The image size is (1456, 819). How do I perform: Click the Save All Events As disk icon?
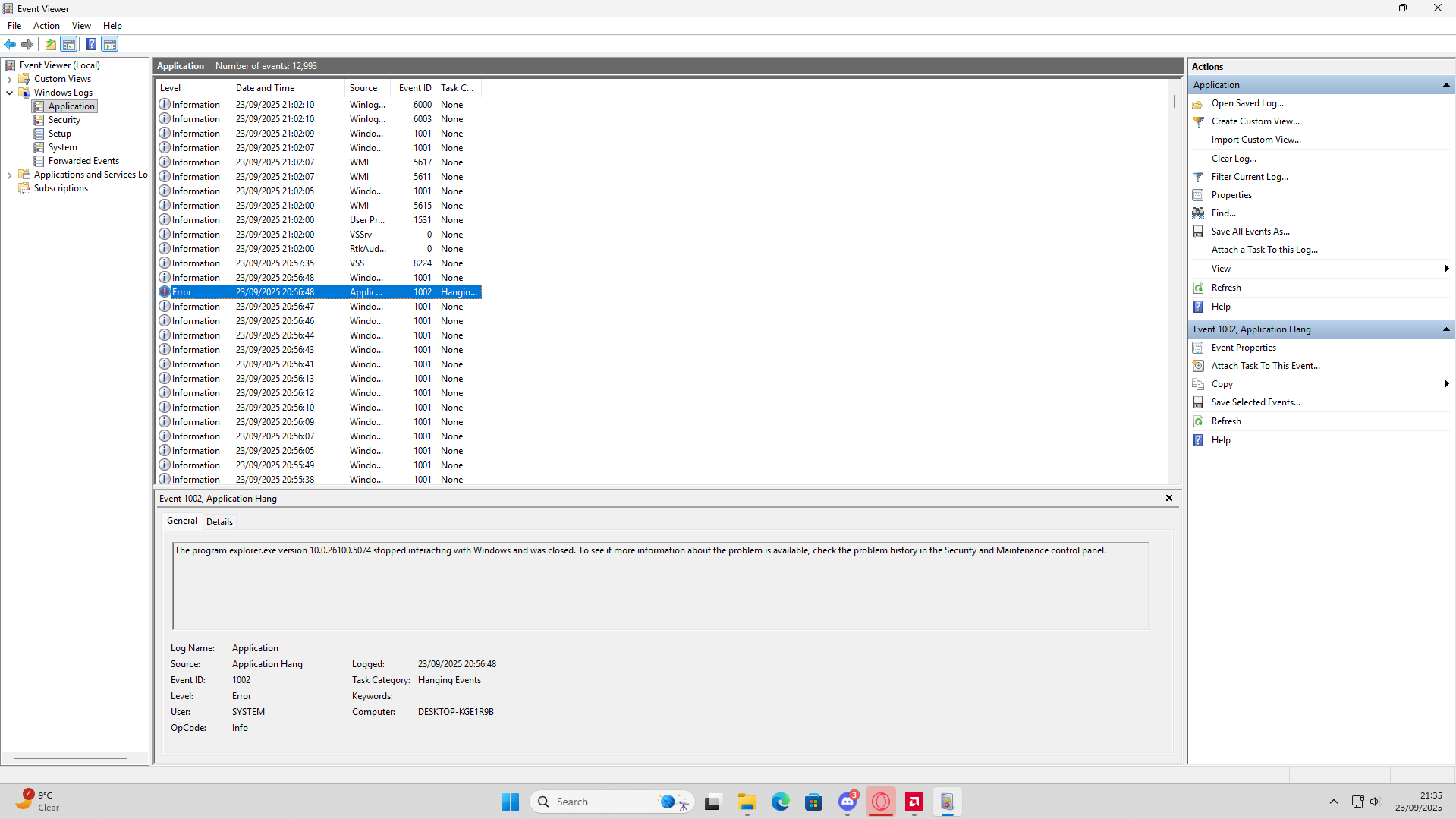click(1198, 232)
